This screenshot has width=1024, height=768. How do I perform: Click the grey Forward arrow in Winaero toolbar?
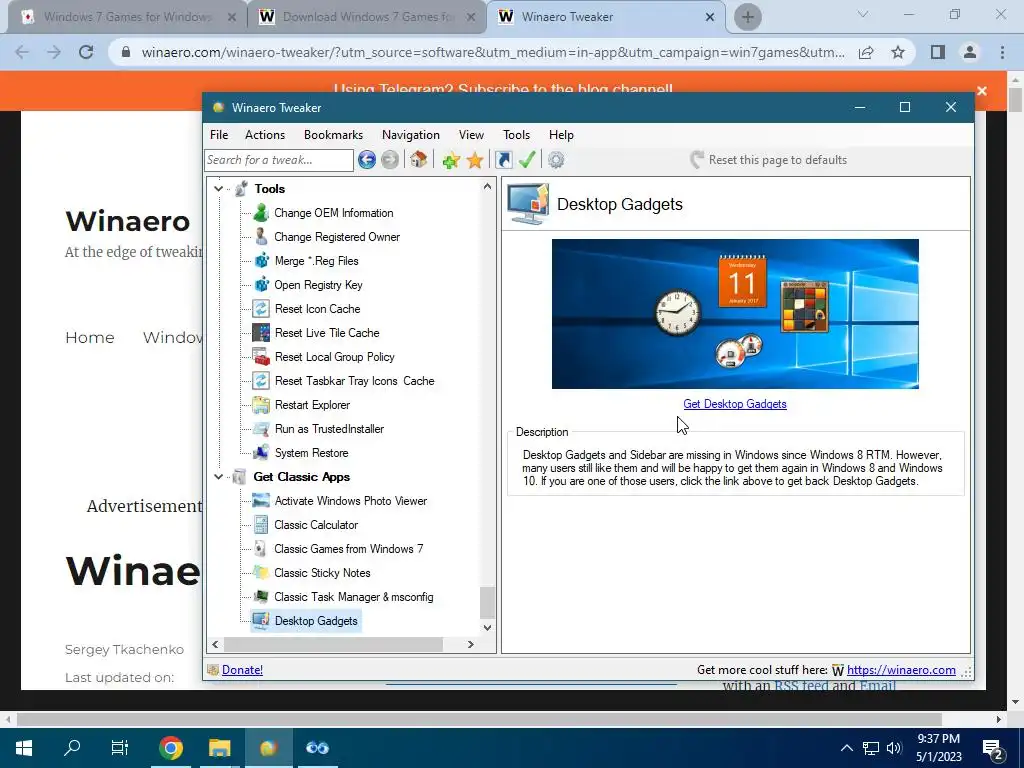(x=390, y=160)
